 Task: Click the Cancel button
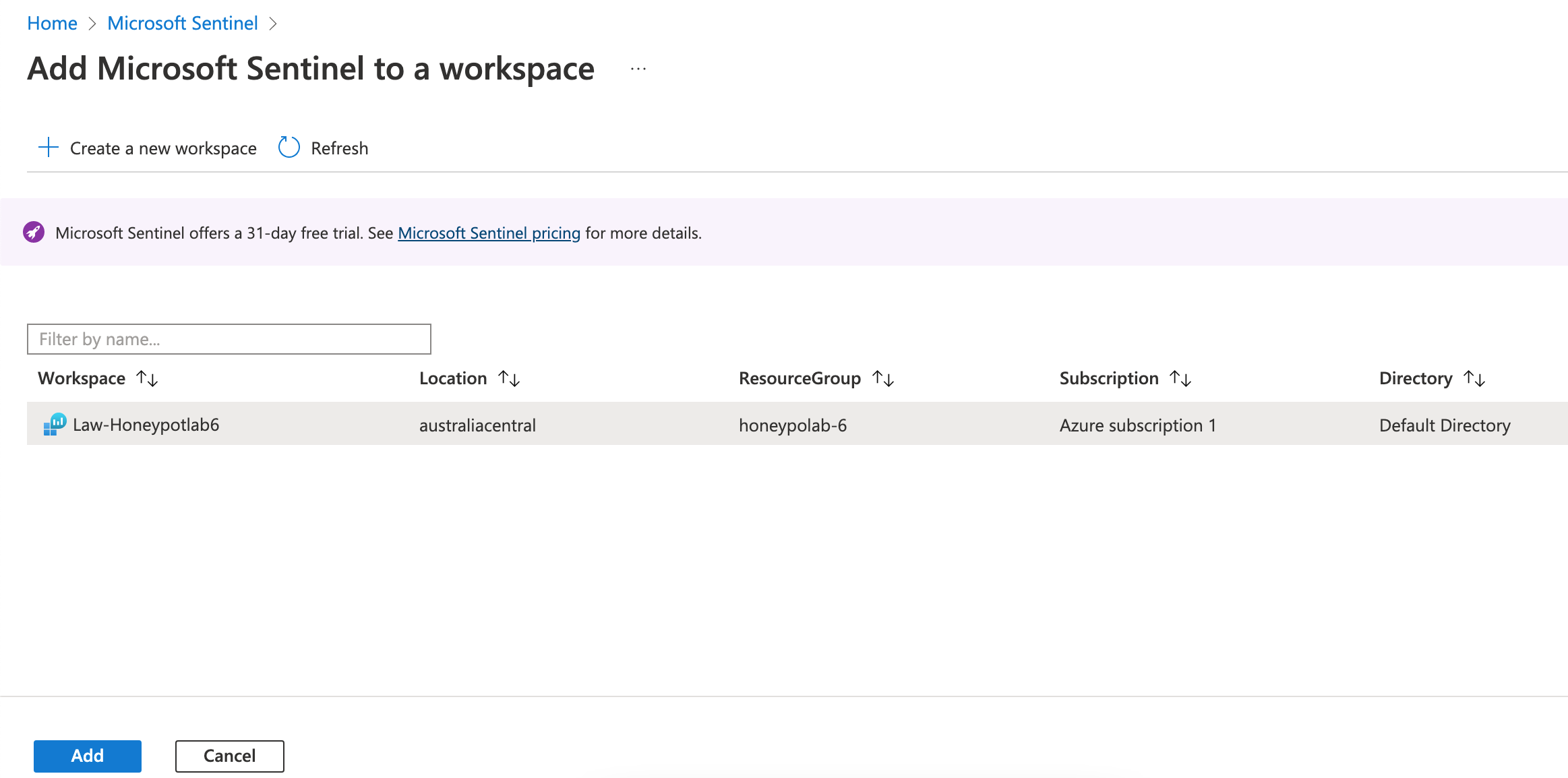point(229,756)
